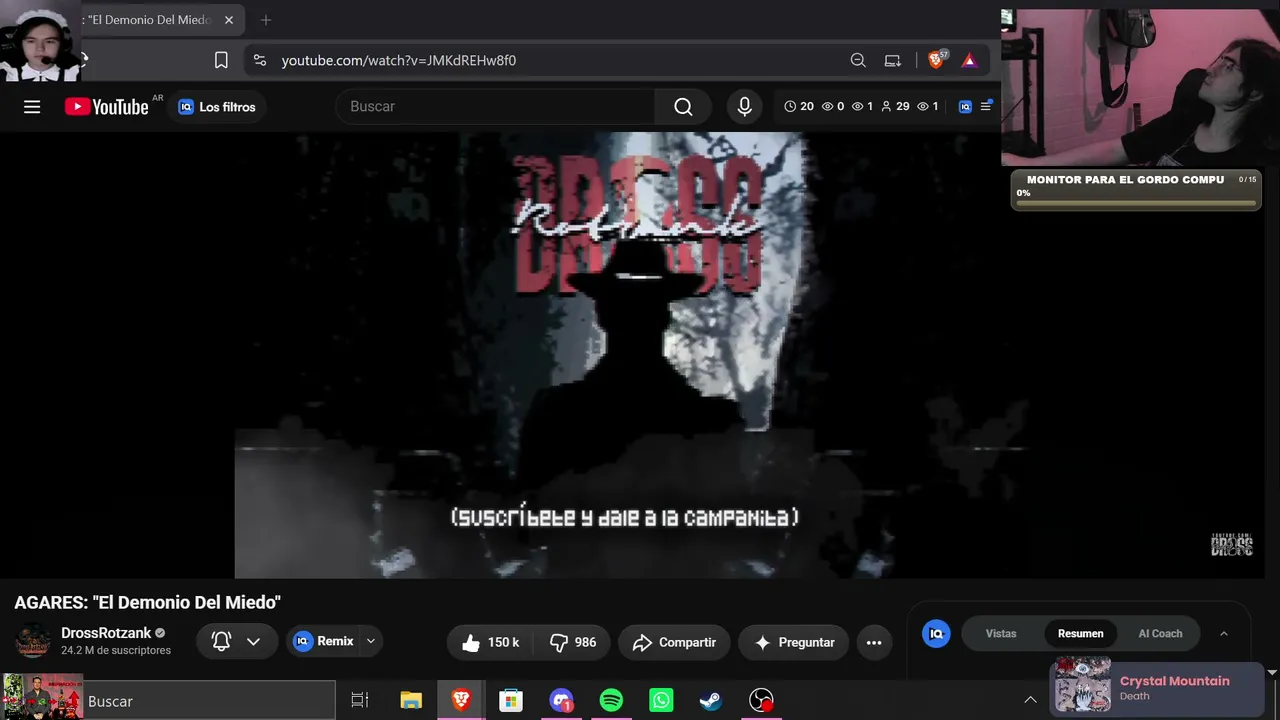The height and width of the screenshot is (720, 1280).
Task: Click the vidIQ logo in side panel
Action: [x=936, y=633]
